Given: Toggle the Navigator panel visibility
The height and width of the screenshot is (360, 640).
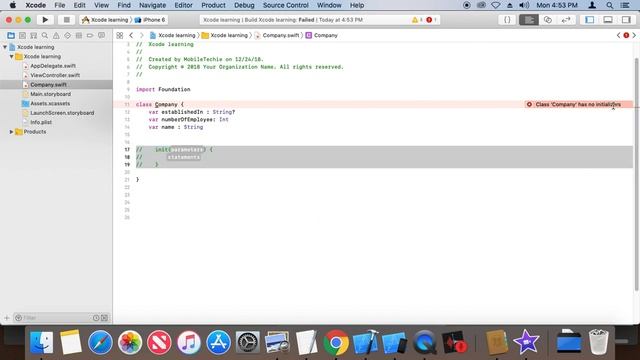Looking at the screenshot, I should point(589,20).
